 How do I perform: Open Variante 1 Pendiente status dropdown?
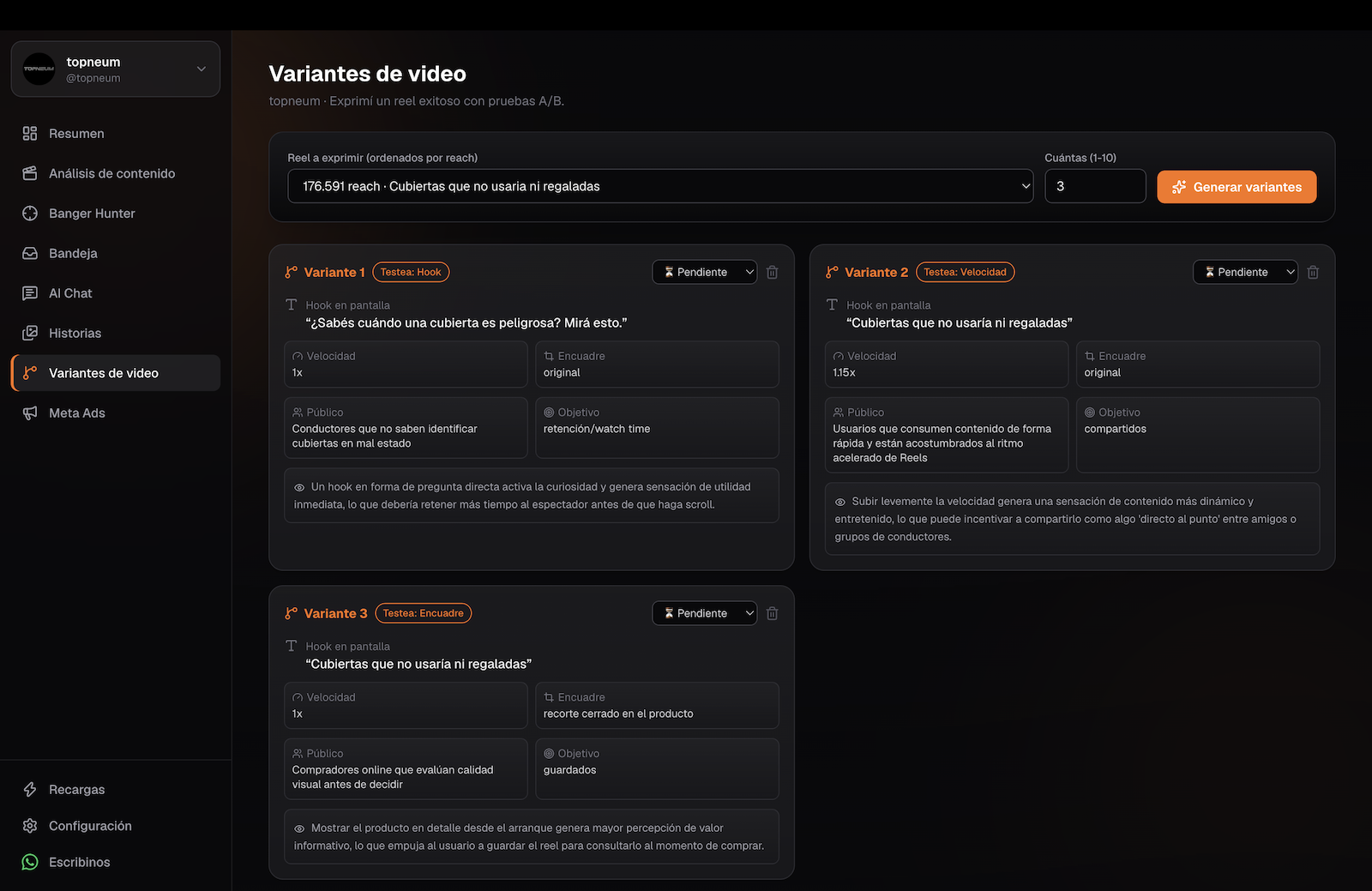(705, 272)
